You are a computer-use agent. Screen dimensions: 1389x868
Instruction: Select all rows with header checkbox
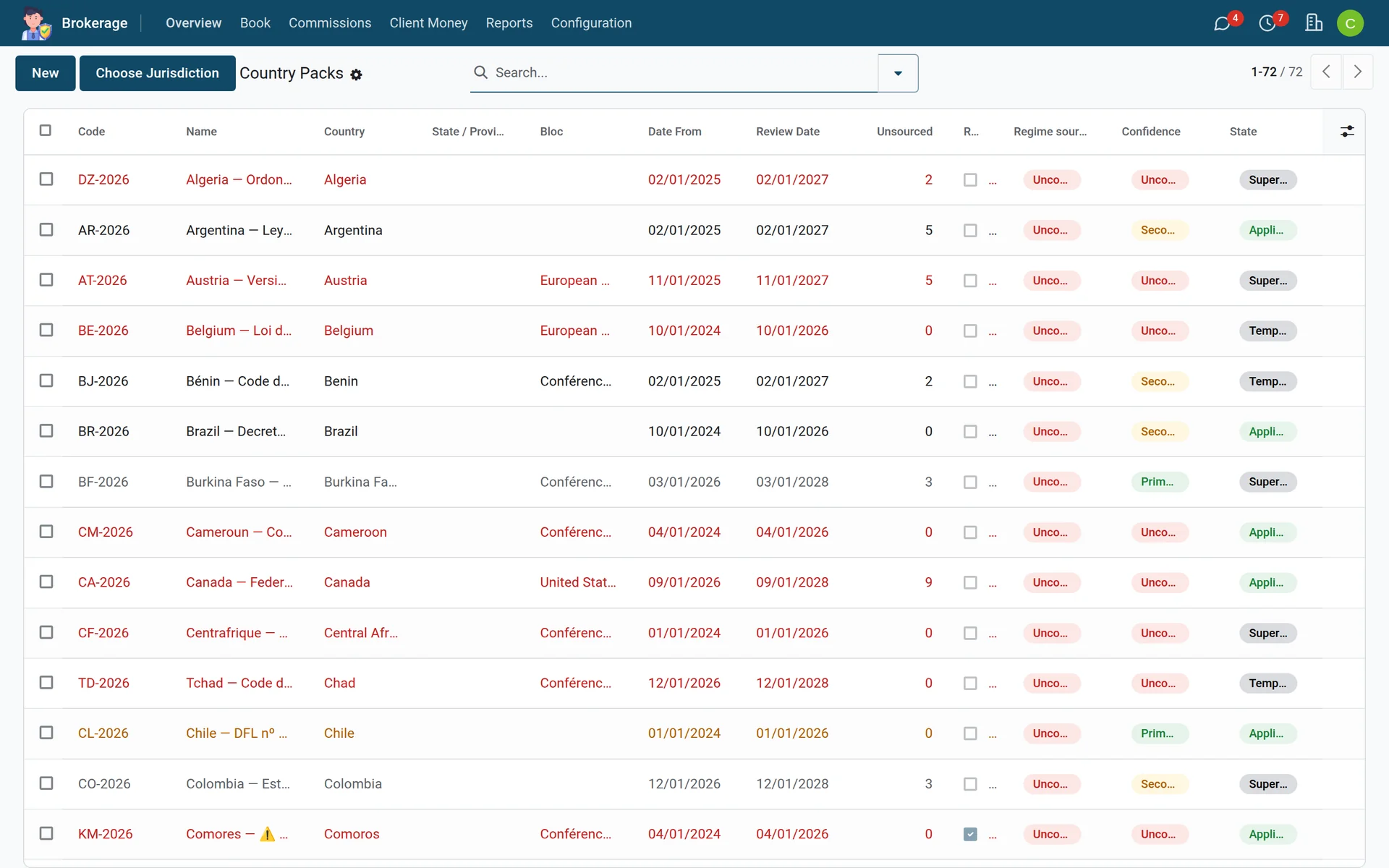click(x=46, y=130)
